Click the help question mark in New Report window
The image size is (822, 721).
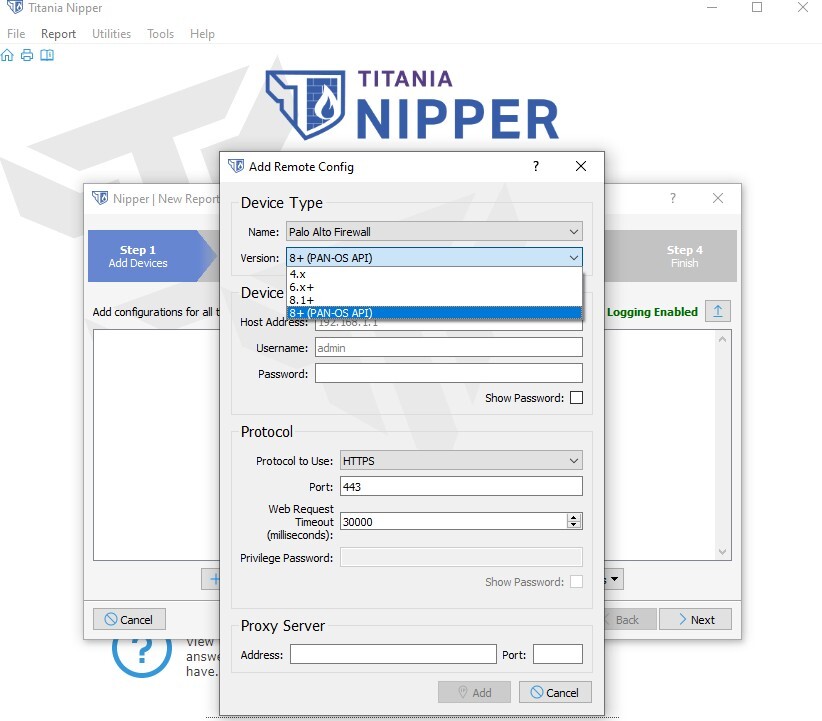coord(673,198)
